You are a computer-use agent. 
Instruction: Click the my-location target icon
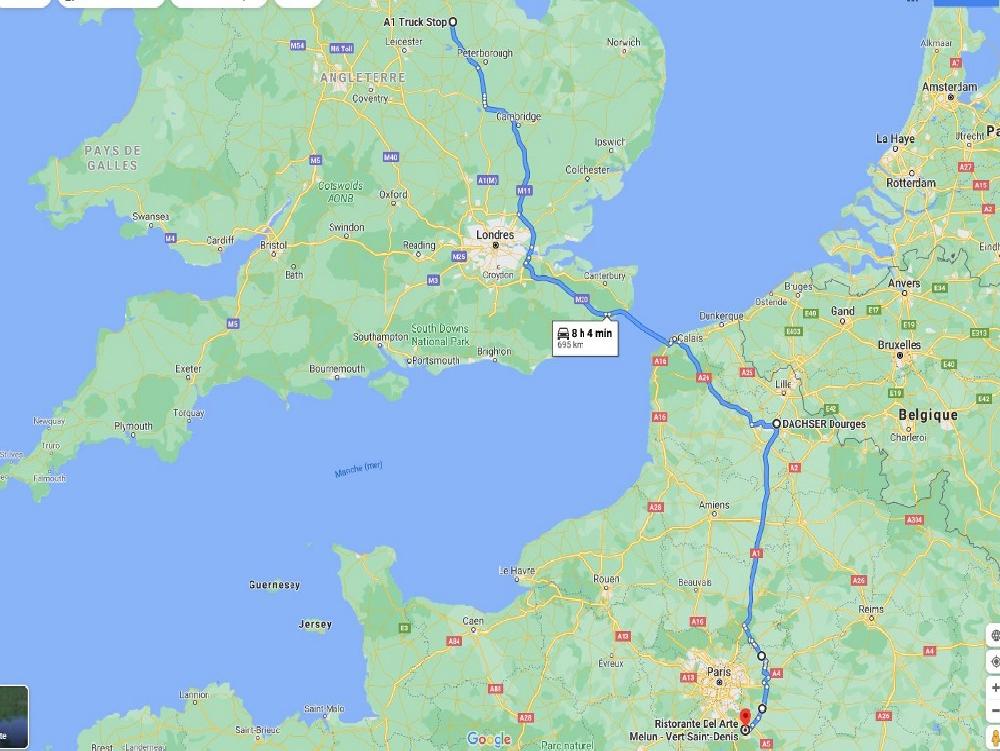tap(994, 662)
